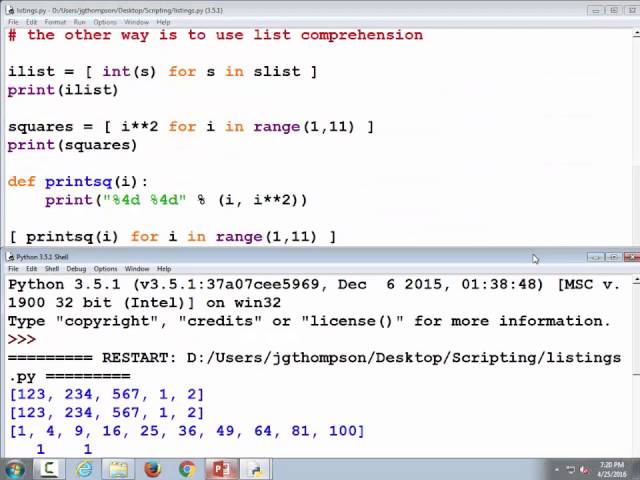Viewport: 640px width, 480px height.
Task: Click editor scrollbar up arrow
Action: (x=636, y=33)
